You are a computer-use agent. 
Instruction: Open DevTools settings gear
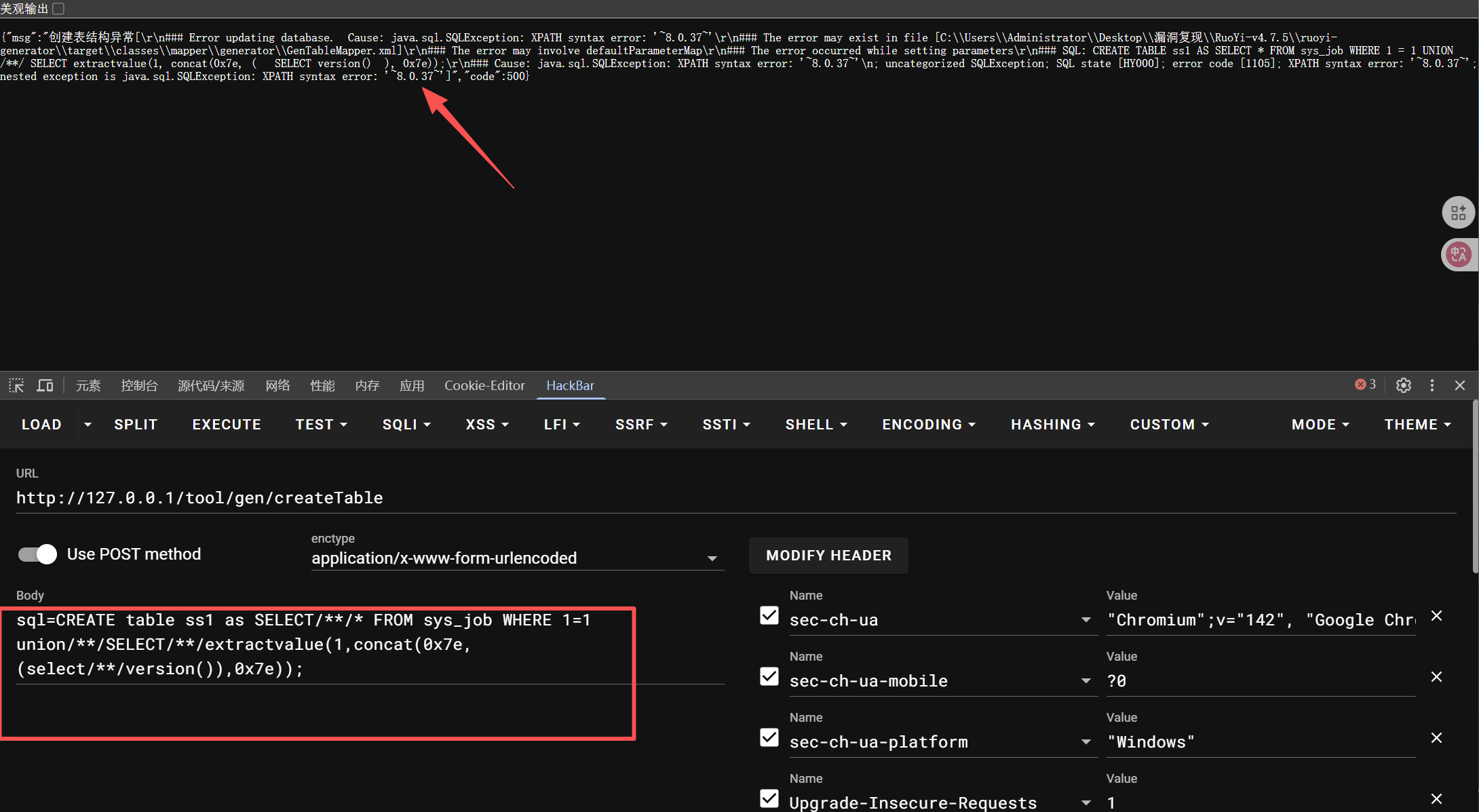1404,385
